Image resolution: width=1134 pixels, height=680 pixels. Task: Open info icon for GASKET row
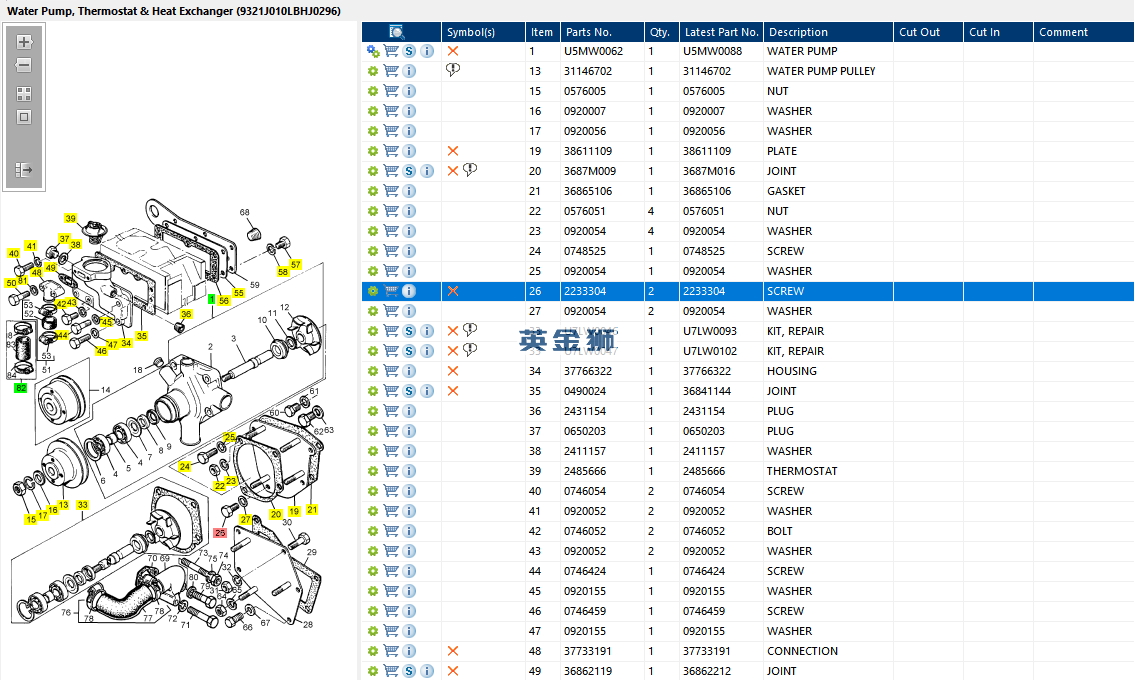409,191
